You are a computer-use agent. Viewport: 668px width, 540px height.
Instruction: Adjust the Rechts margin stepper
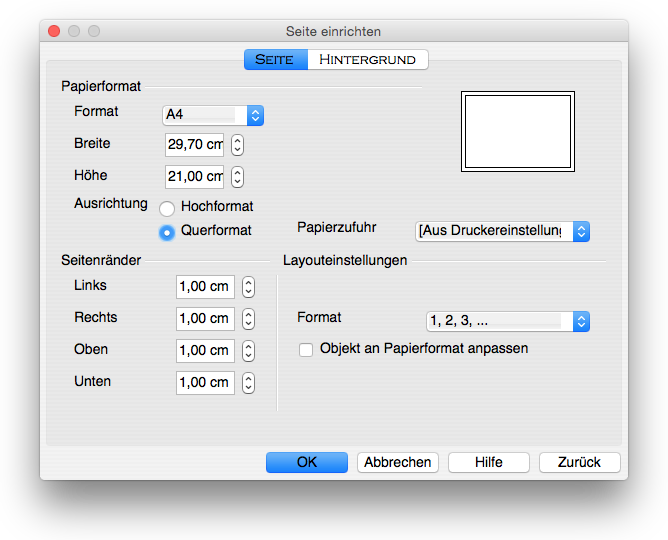pos(248,319)
